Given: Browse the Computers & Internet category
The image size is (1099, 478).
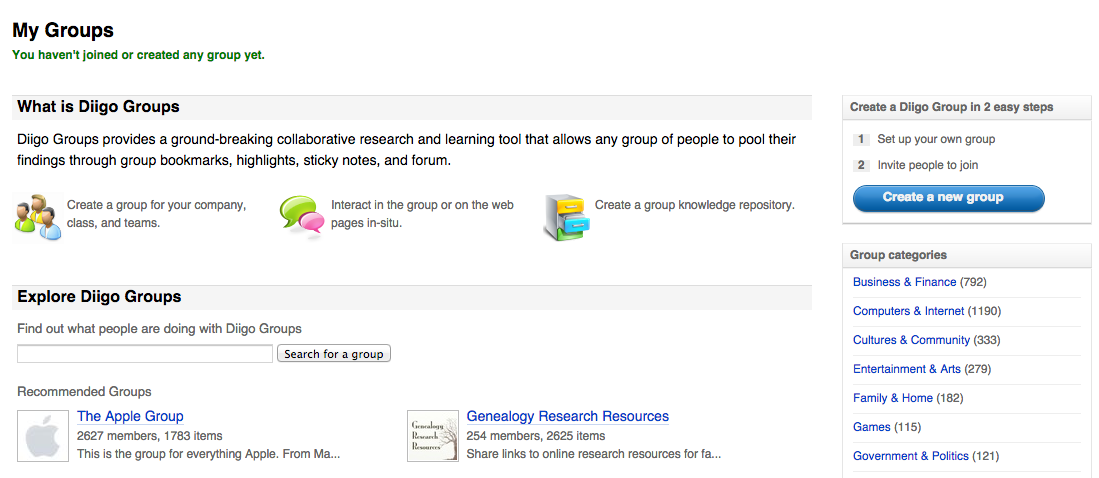Looking at the screenshot, I should (x=908, y=311).
